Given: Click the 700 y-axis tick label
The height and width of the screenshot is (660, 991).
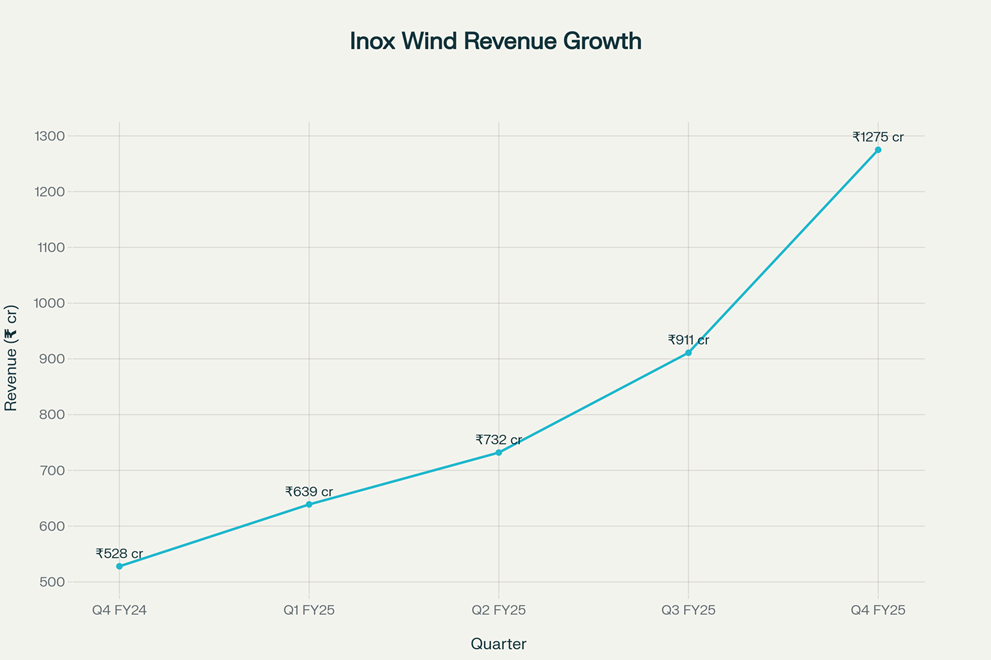Looking at the screenshot, I should pyautogui.click(x=52, y=471).
